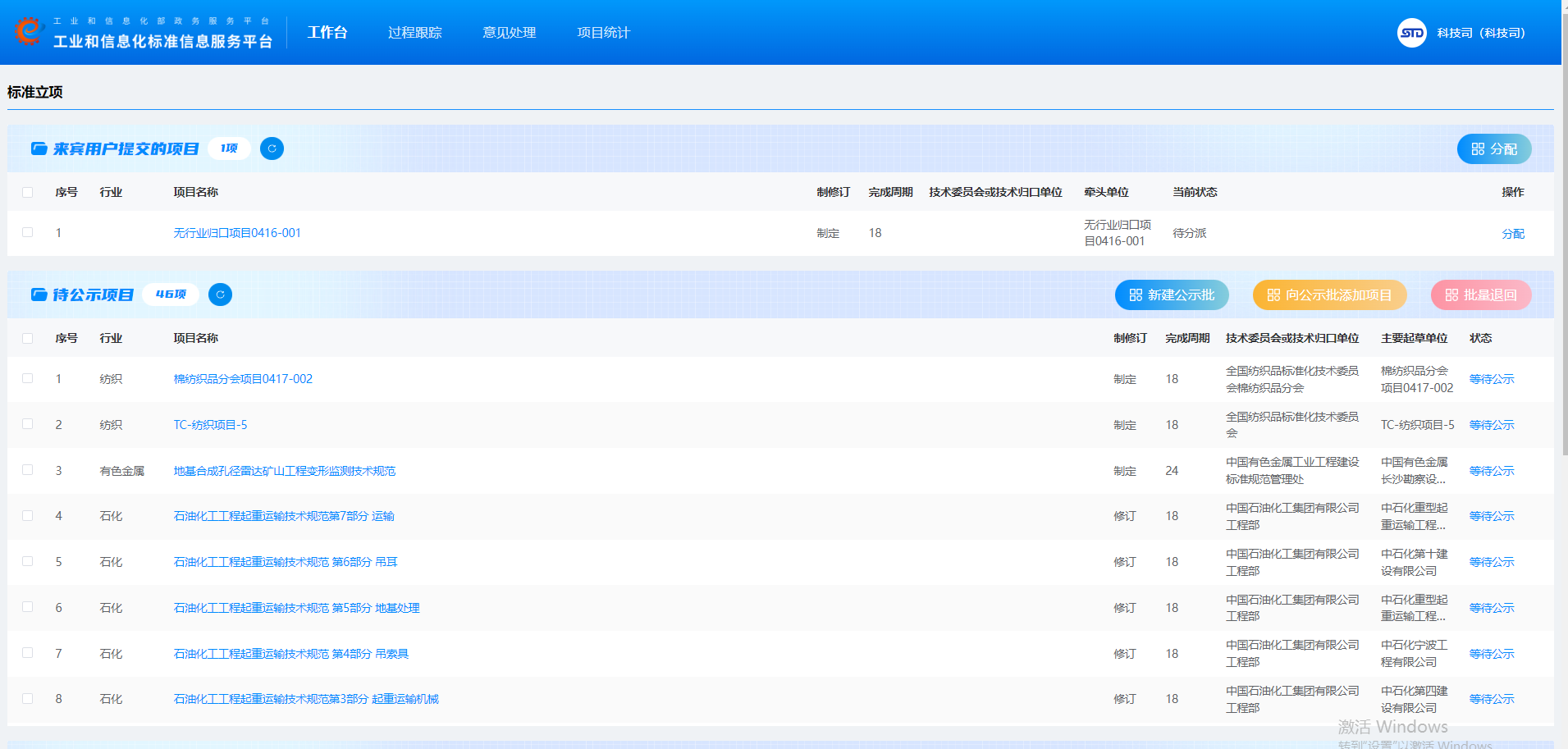
Task: Open project 棉纺织品分会项目0417-002
Action: 243,379
